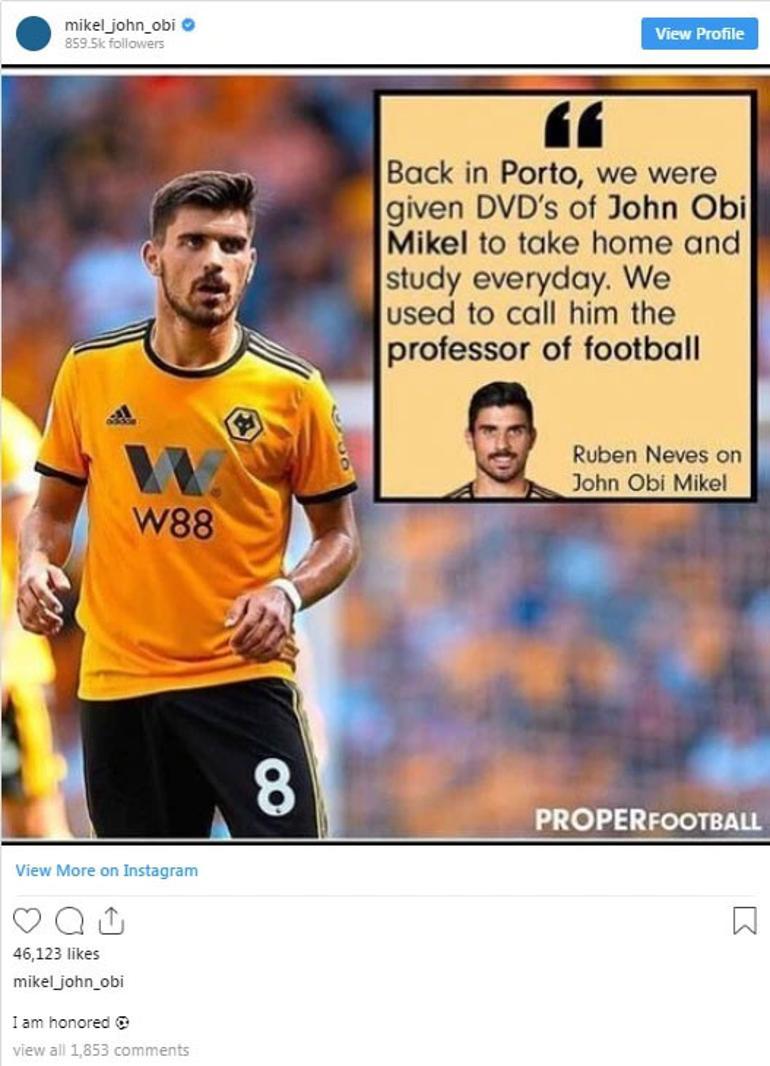Click the 859.5k followers text

pyautogui.click(x=114, y=44)
